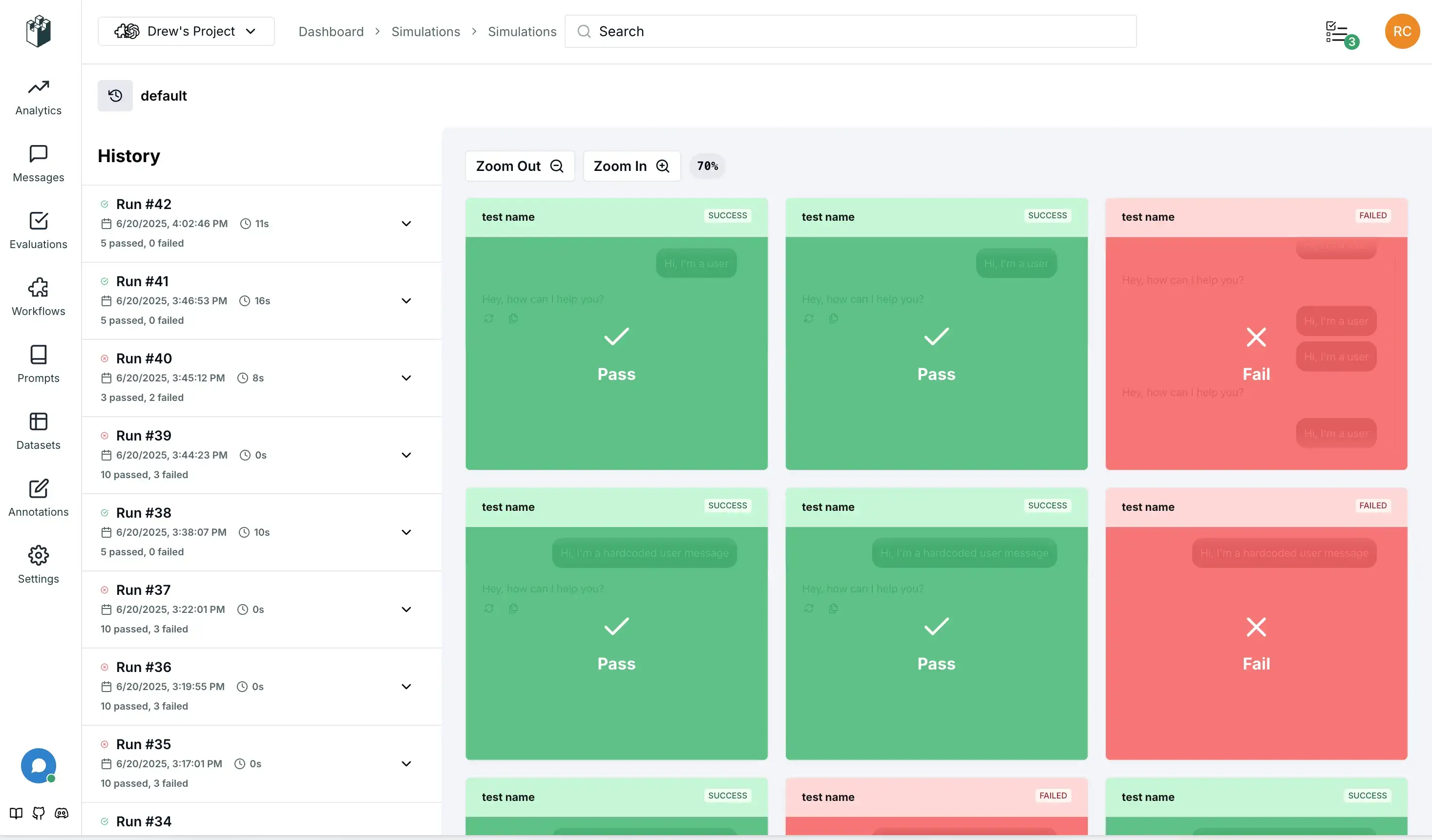
Task: Click the Dashboard breadcrumb link
Action: click(331, 31)
